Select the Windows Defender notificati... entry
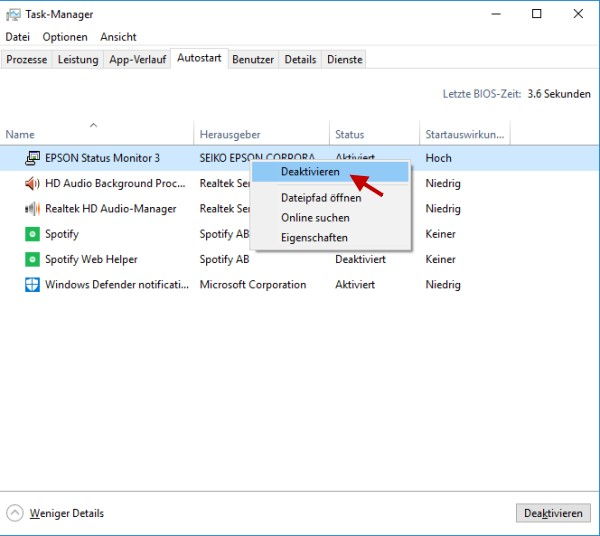 (117, 285)
